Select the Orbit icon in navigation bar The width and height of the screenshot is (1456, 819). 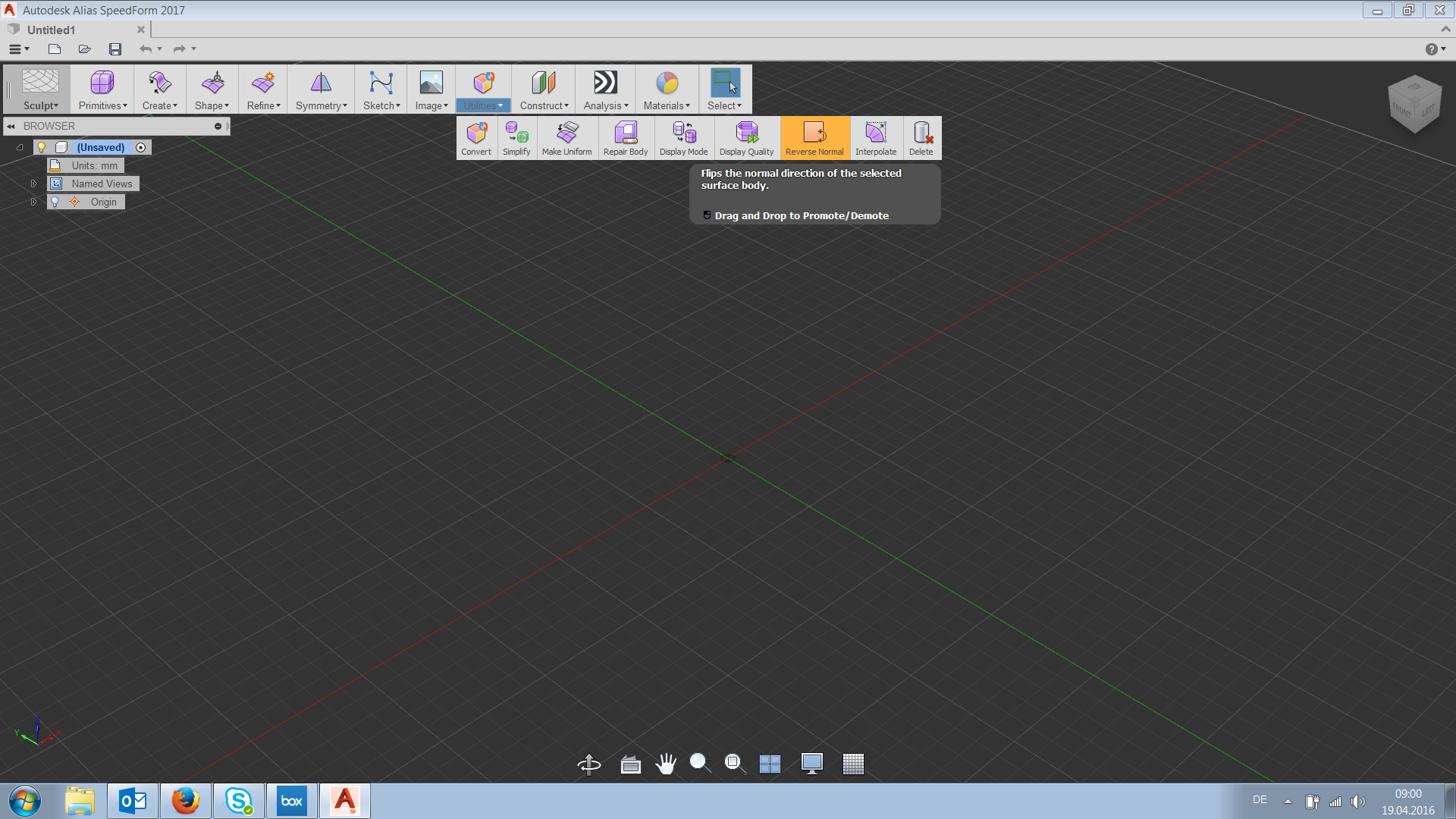[x=588, y=764]
